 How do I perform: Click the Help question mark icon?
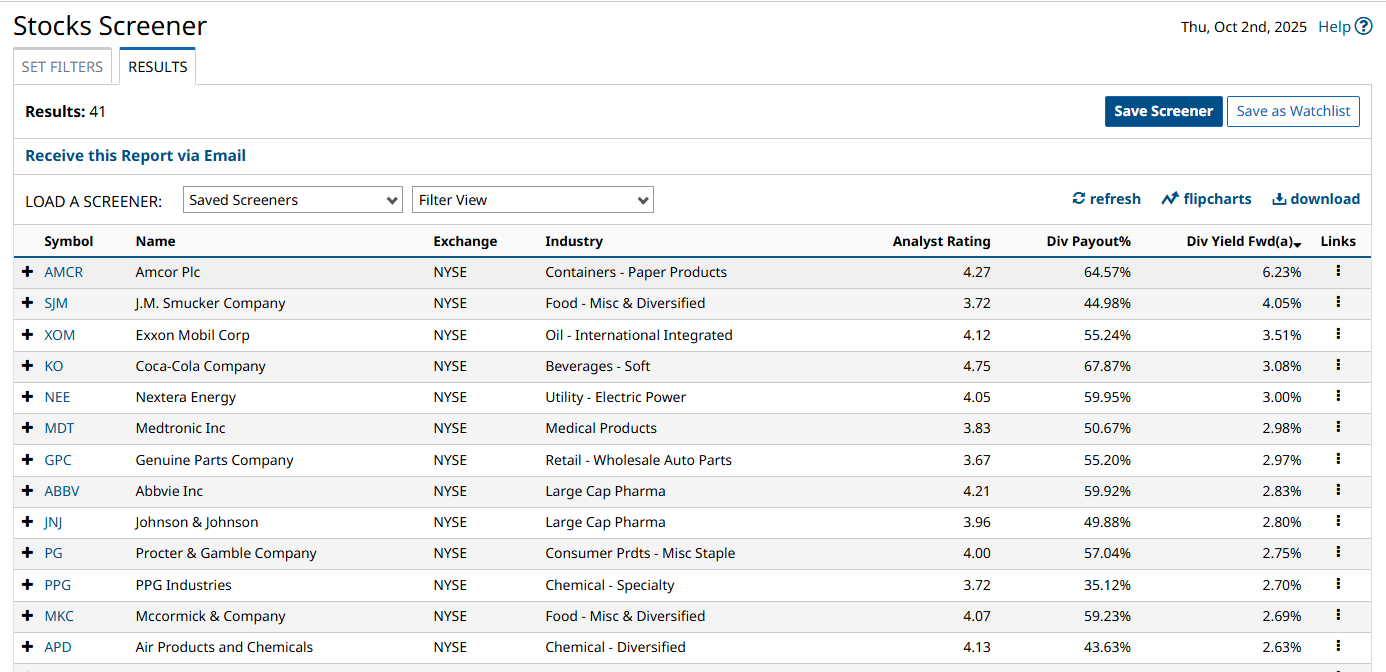(1363, 27)
